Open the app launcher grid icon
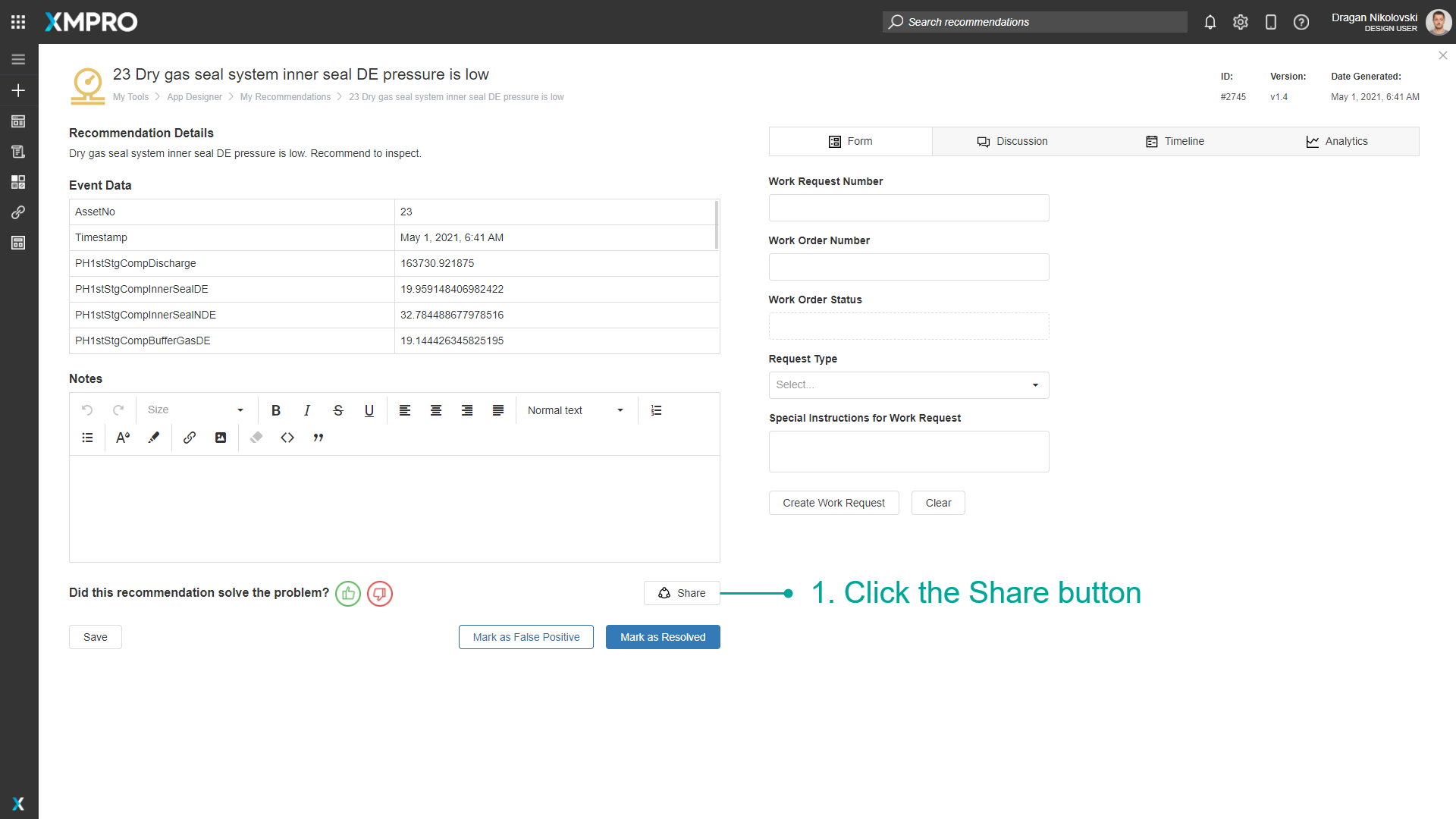 click(x=18, y=22)
